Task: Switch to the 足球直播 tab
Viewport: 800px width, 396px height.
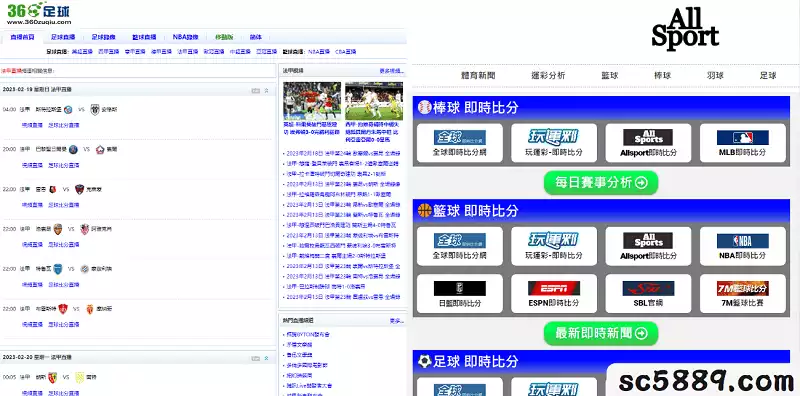Action: coord(63,37)
